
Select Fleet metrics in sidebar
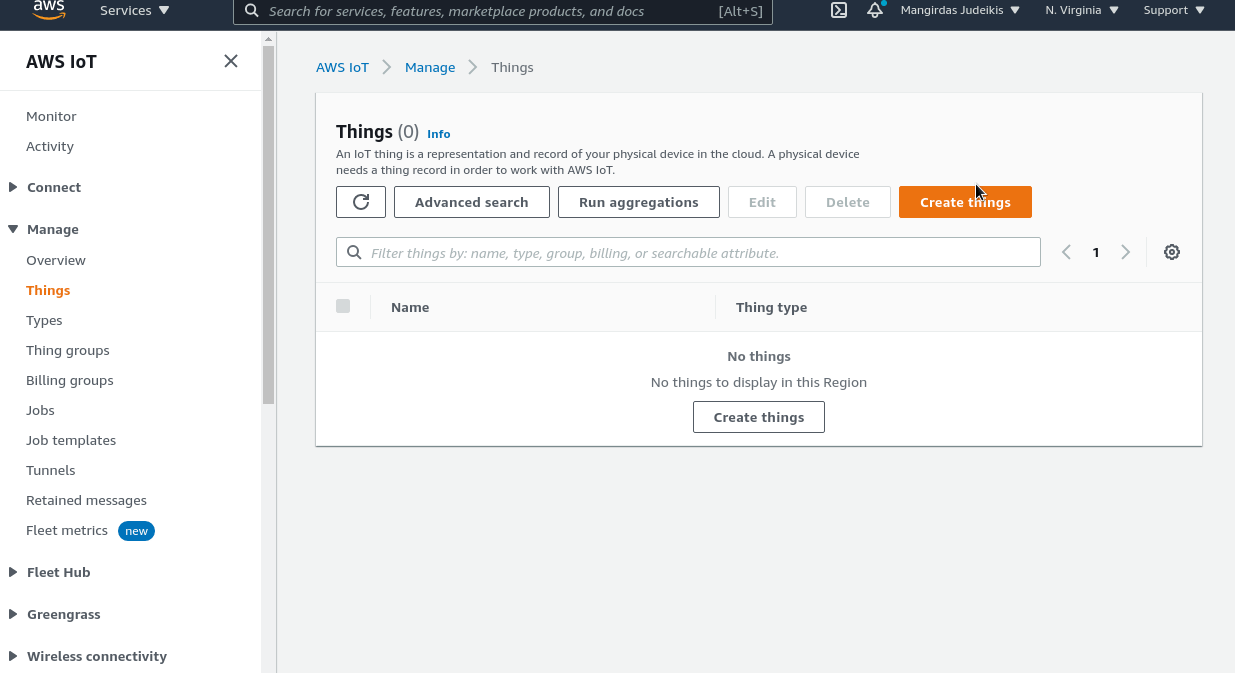click(x=67, y=530)
